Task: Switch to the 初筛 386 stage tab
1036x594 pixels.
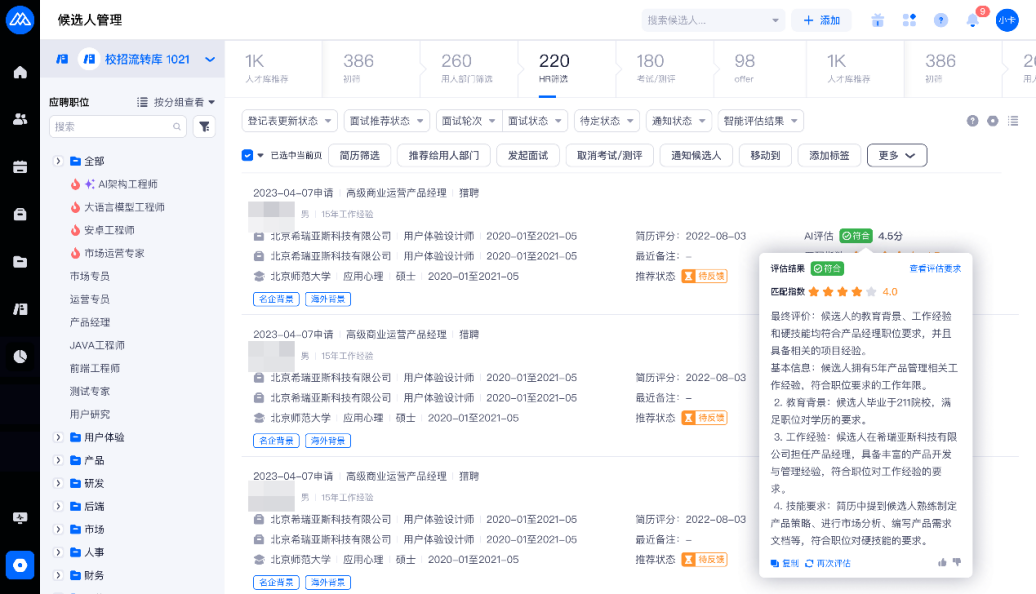Action: (x=359, y=67)
